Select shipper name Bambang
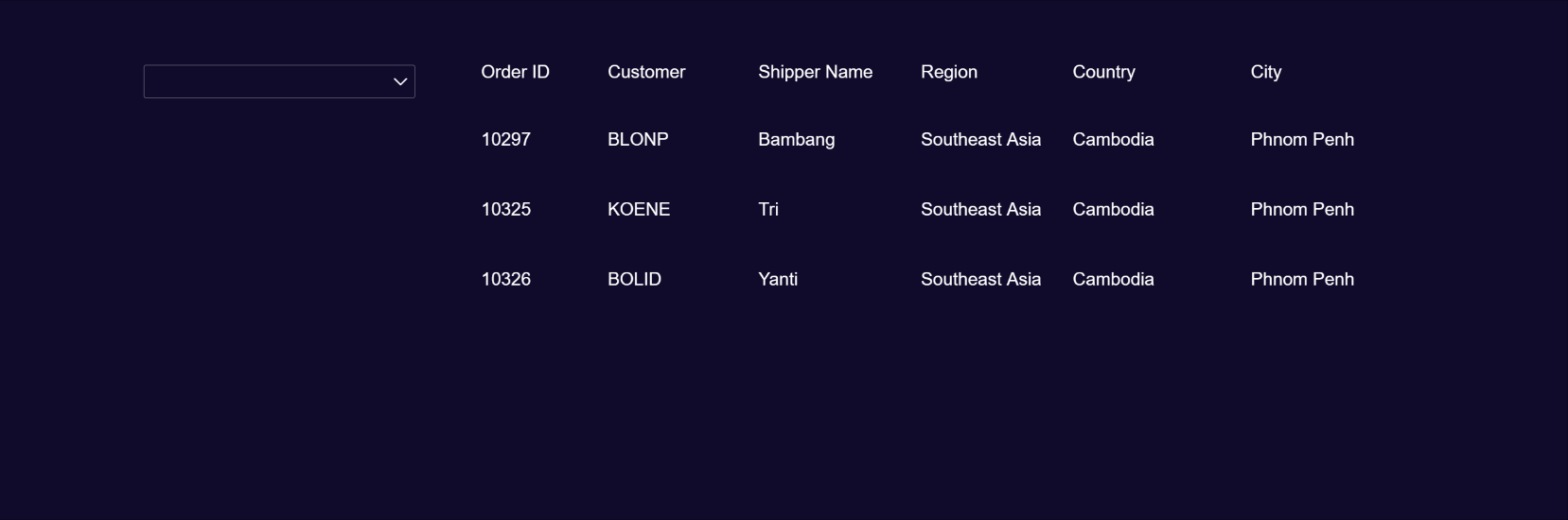This screenshot has height=520, width=1568. (x=796, y=140)
